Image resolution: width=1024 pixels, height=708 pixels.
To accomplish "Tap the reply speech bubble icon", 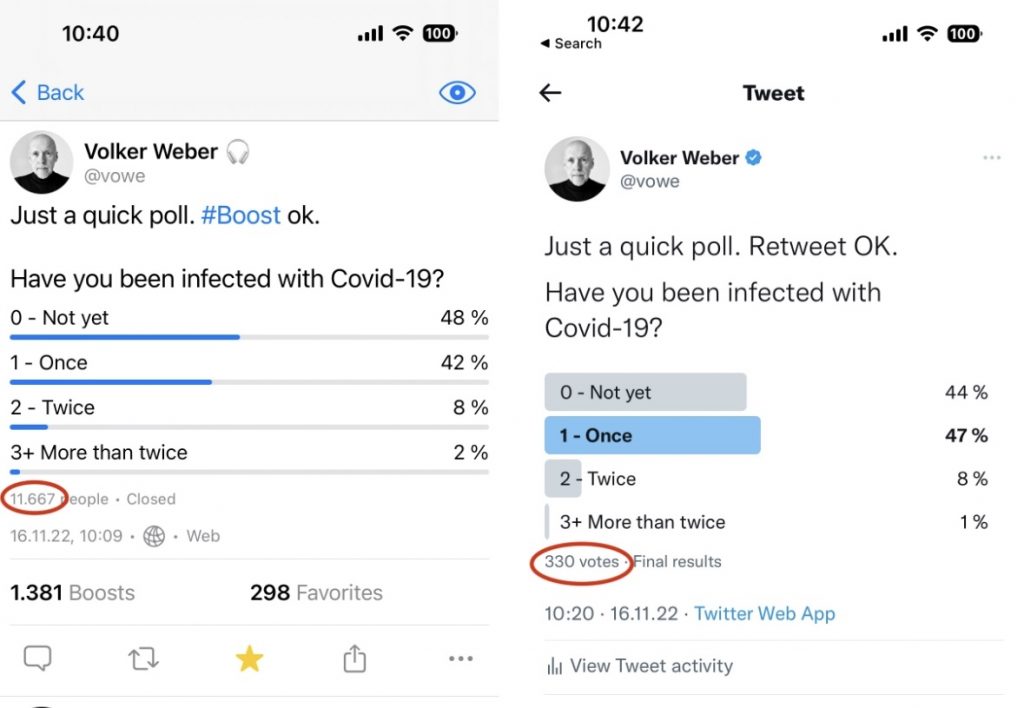I will pos(38,658).
